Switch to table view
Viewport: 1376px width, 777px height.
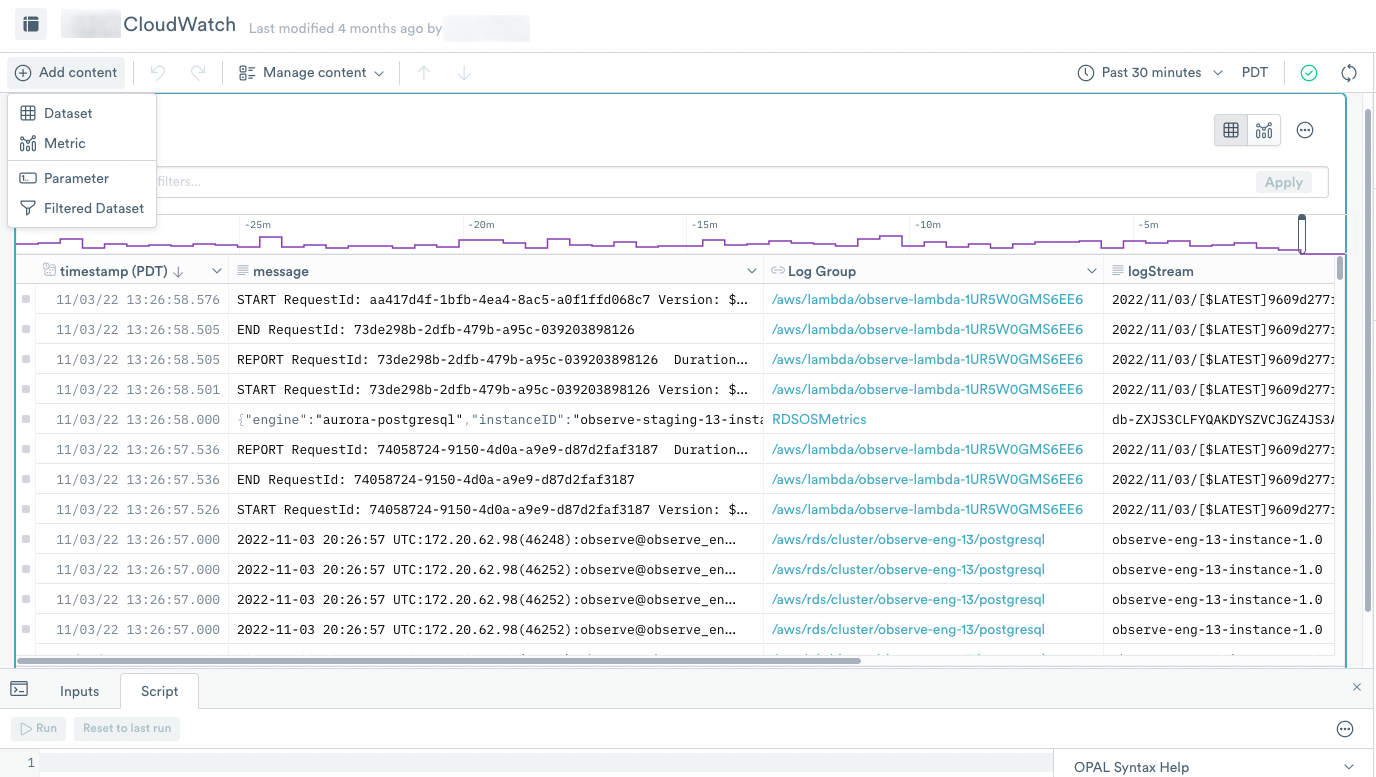(1231, 130)
